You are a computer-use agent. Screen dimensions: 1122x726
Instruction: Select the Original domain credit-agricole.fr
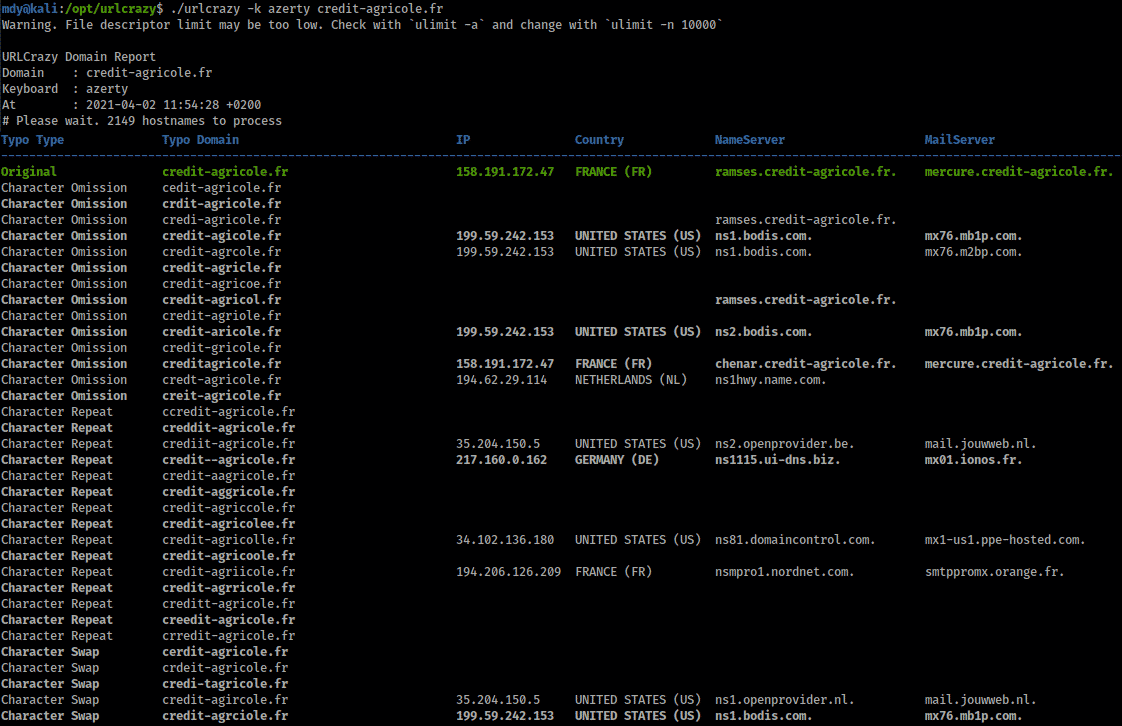click(225, 172)
